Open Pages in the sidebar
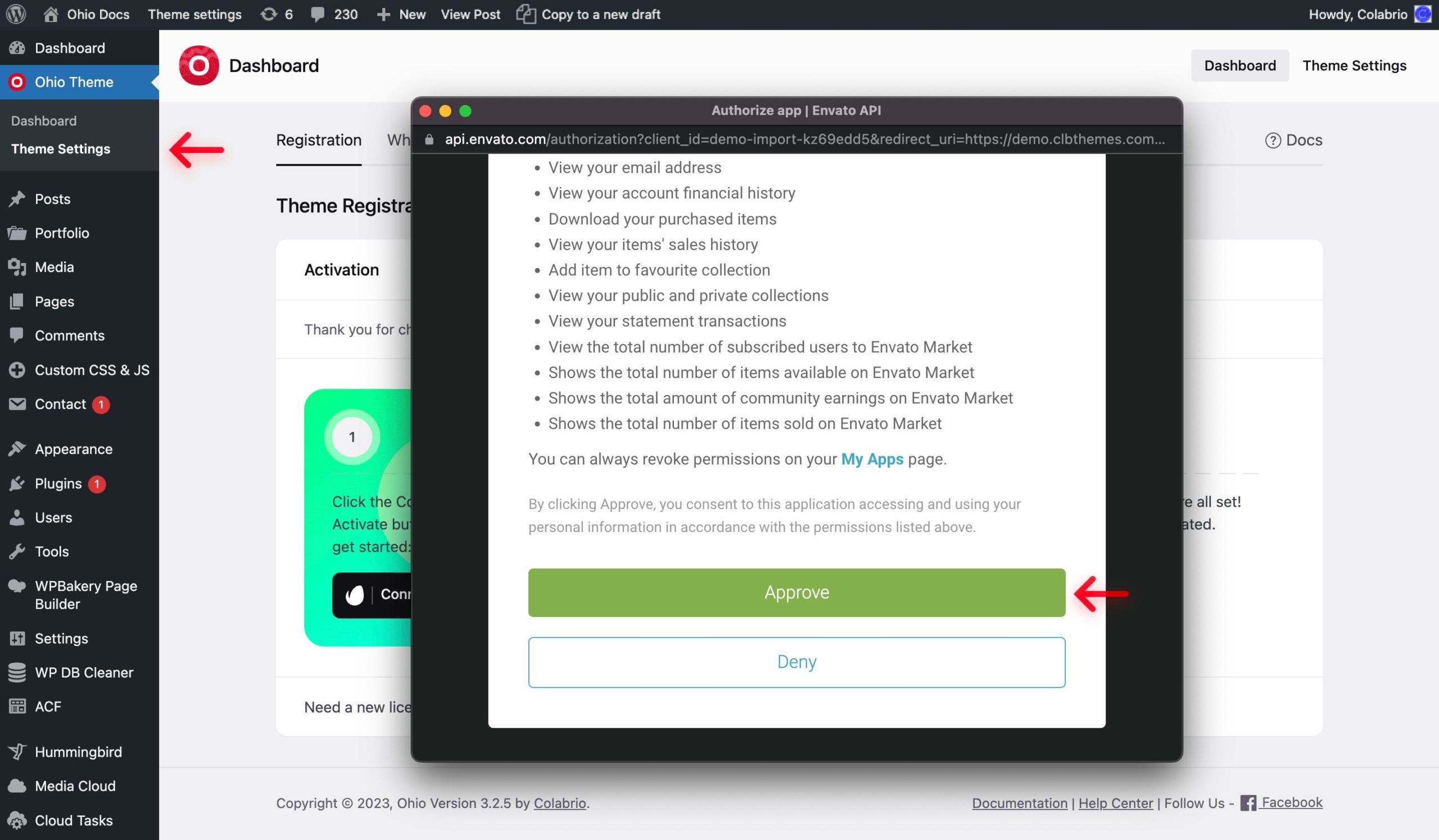The image size is (1439, 840). pos(79,301)
